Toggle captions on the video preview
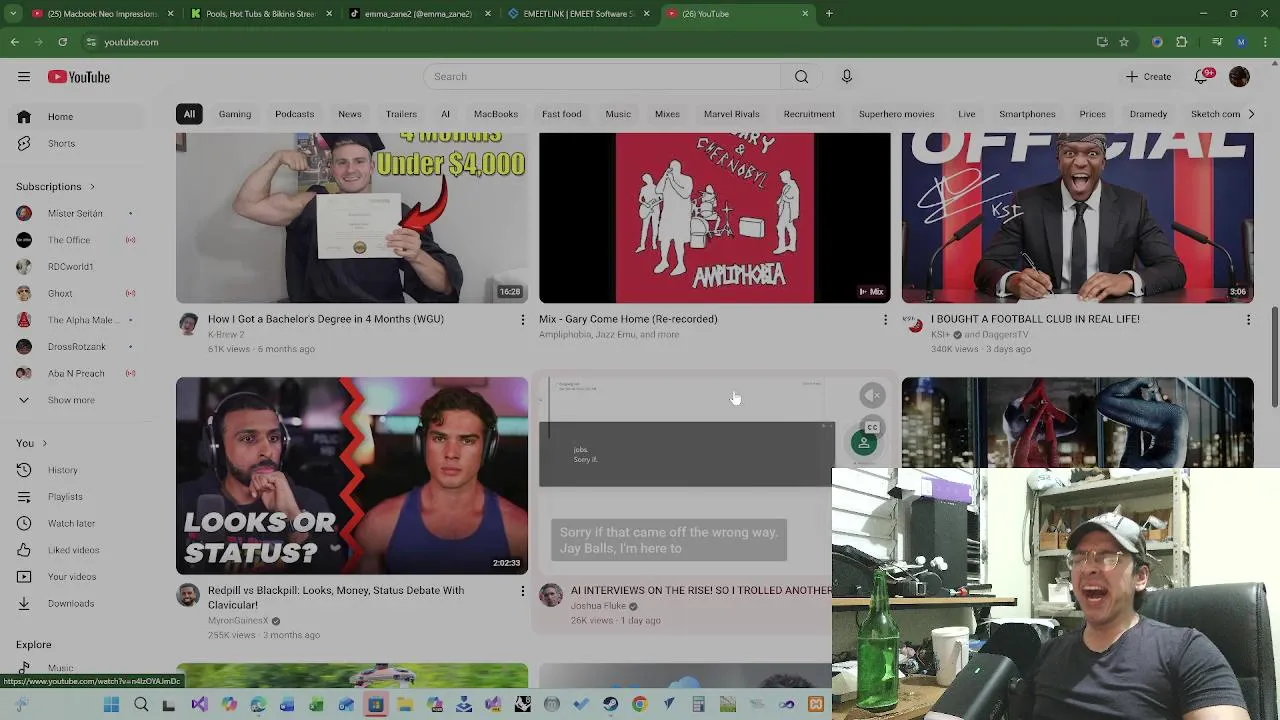 pyautogui.click(x=872, y=428)
